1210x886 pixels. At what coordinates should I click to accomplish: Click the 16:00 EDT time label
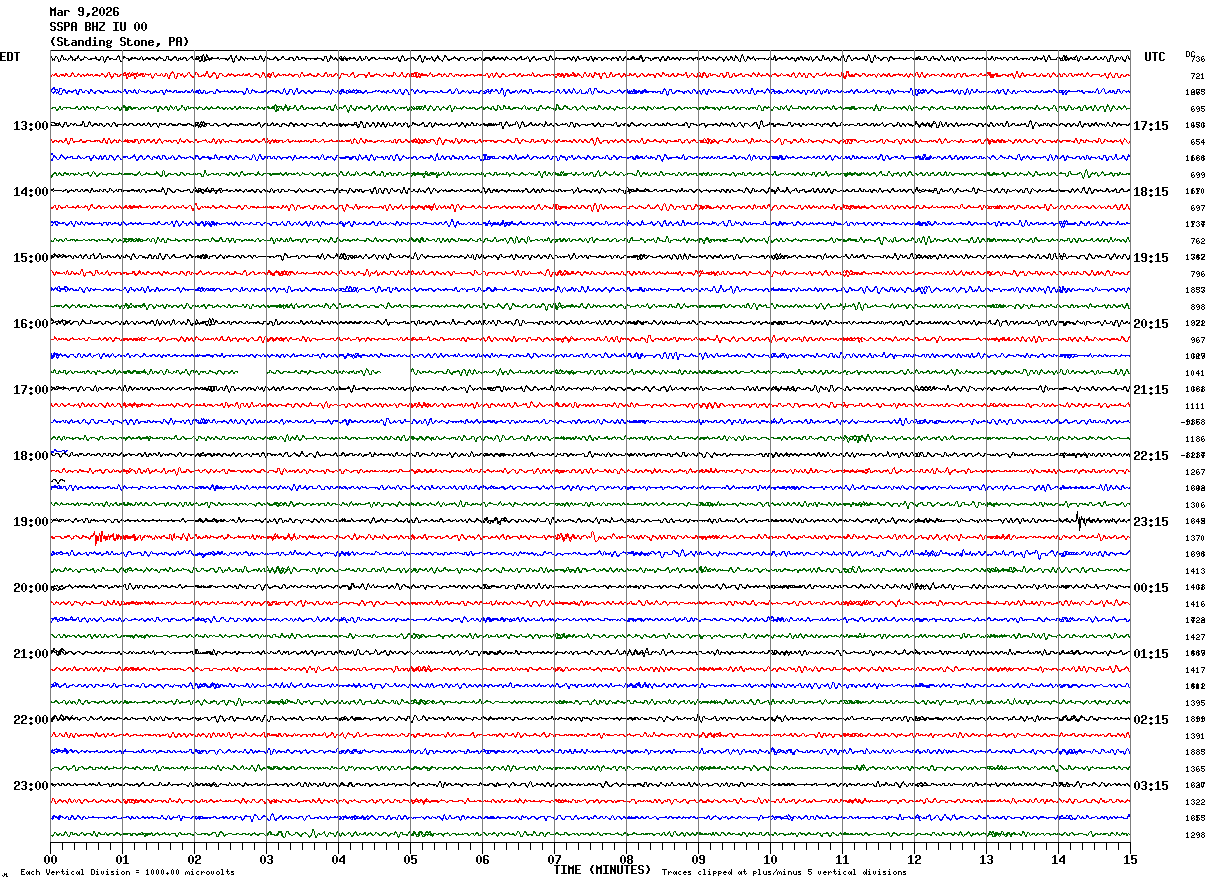click(x=30, y=324)
